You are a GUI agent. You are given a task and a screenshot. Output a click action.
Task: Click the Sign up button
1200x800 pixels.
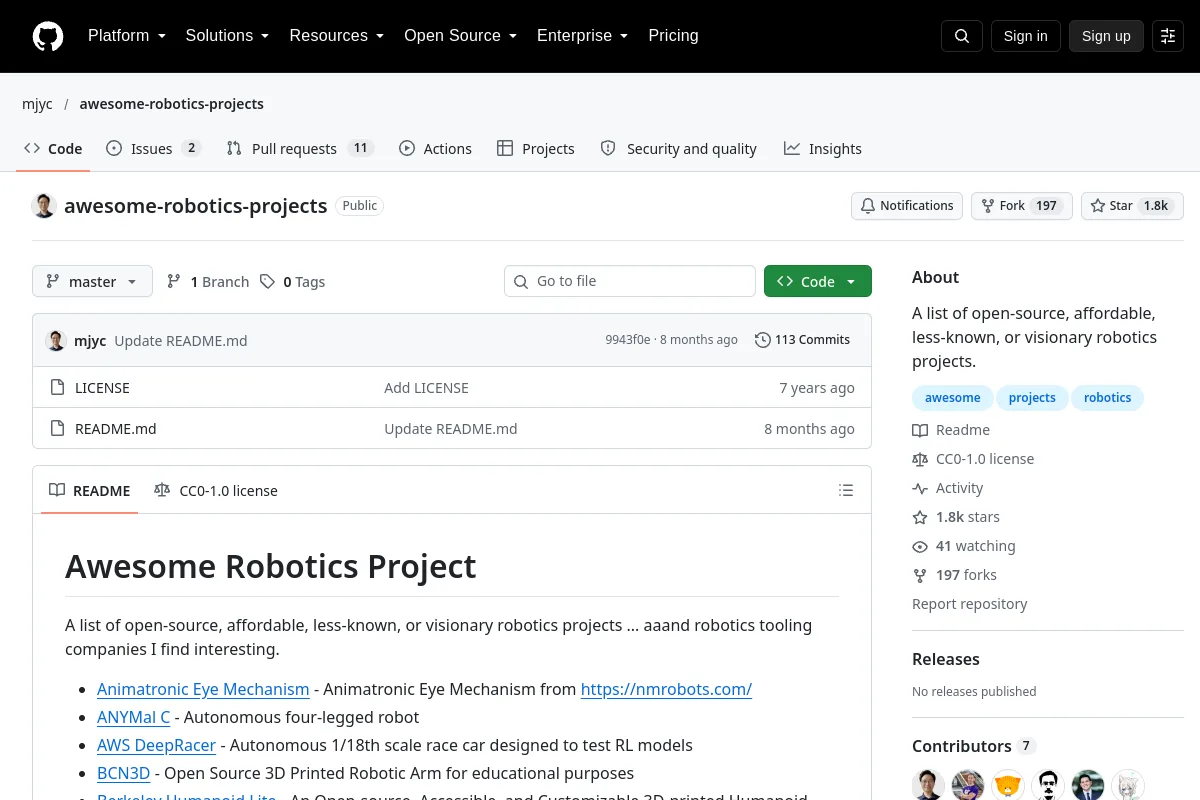(1106, 36)
